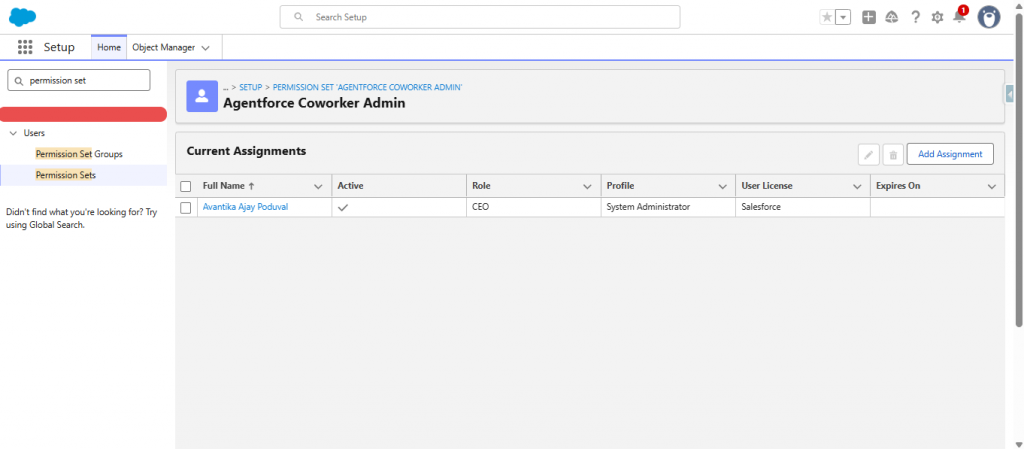Switch to the Object Manager tab
This screenshot has height=449, width=1024.
pyautogui.click(x=163, y=48)
